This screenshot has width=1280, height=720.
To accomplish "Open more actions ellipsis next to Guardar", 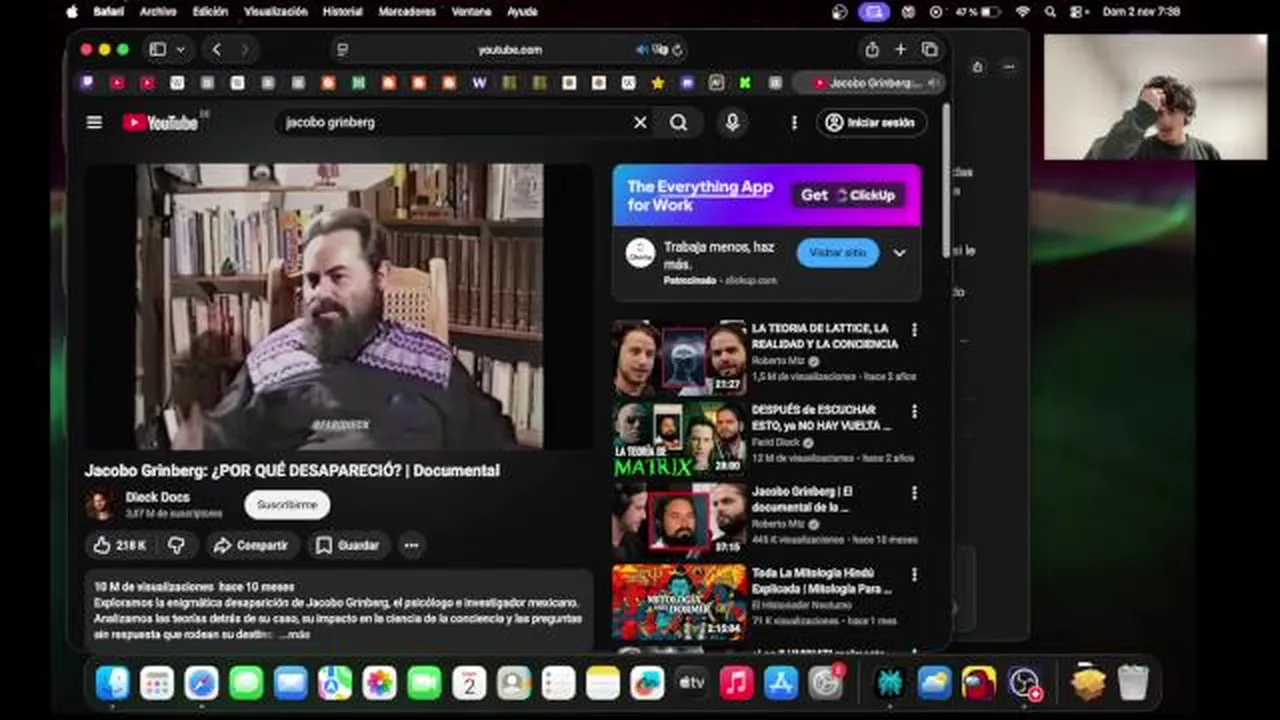I will tap(411, 545).
